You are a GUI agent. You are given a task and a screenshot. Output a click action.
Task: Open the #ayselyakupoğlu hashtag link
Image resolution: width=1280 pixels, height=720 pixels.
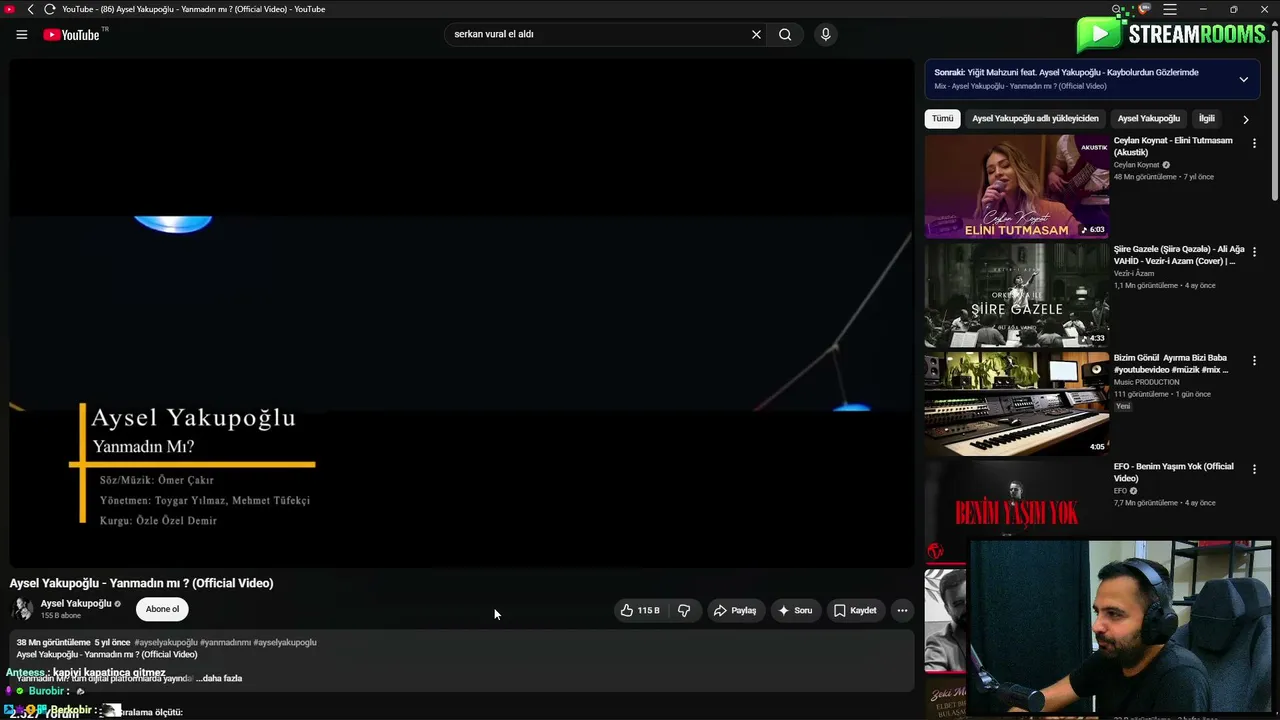pyautogui.click(x=166, y=643)
